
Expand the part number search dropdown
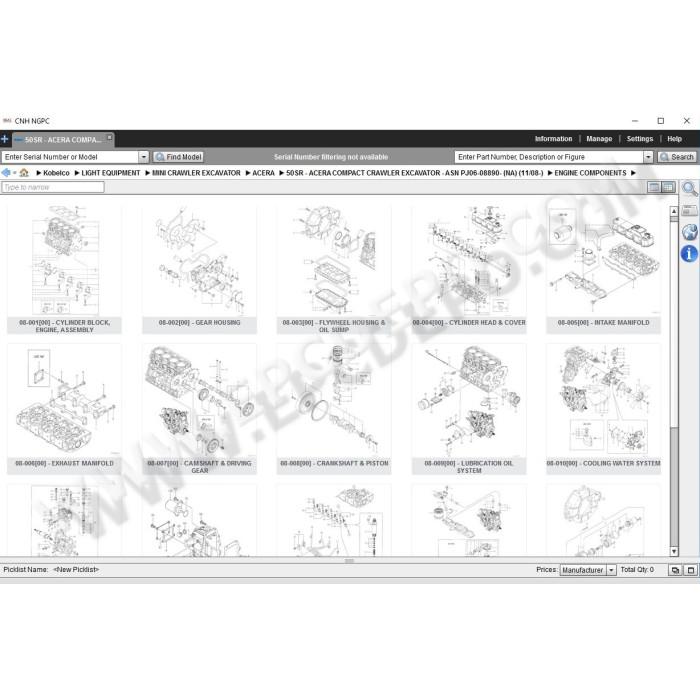pos(648,157)
